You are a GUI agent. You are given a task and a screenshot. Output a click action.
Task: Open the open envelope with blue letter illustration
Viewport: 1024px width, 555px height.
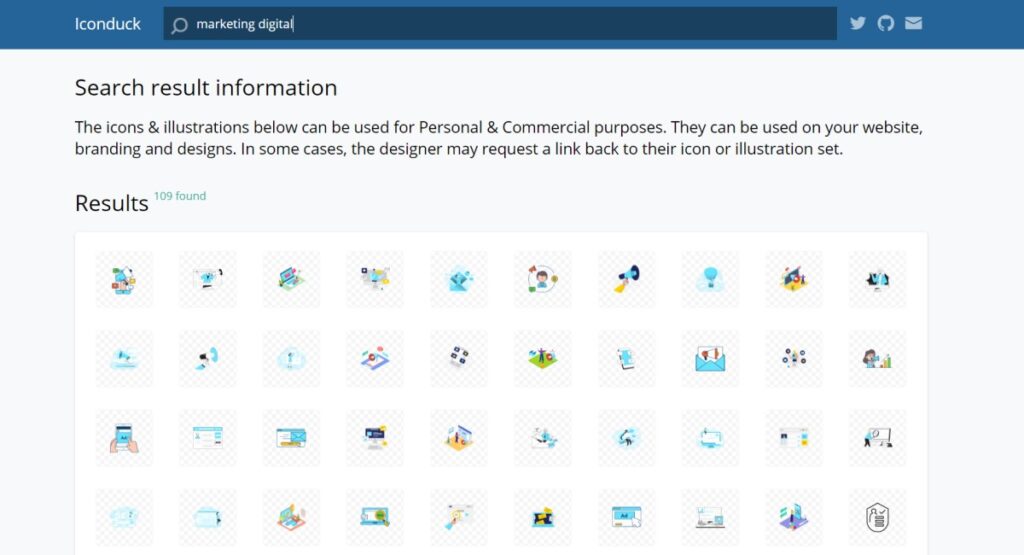[459, 279]
